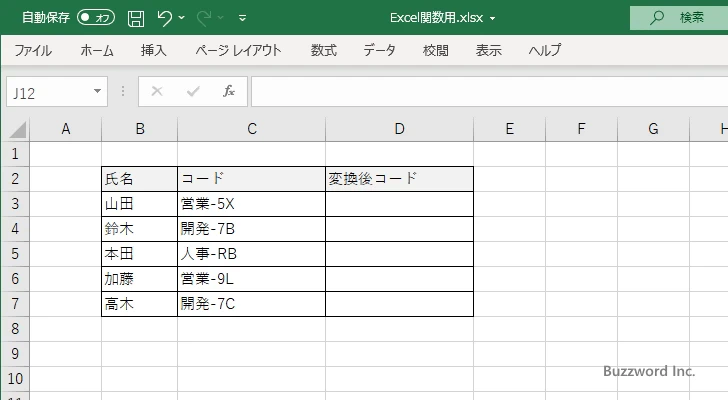Open the Customize Quick Access Toolbar menu
Viewport: 728px width, 400px height.
pos(242,18)
